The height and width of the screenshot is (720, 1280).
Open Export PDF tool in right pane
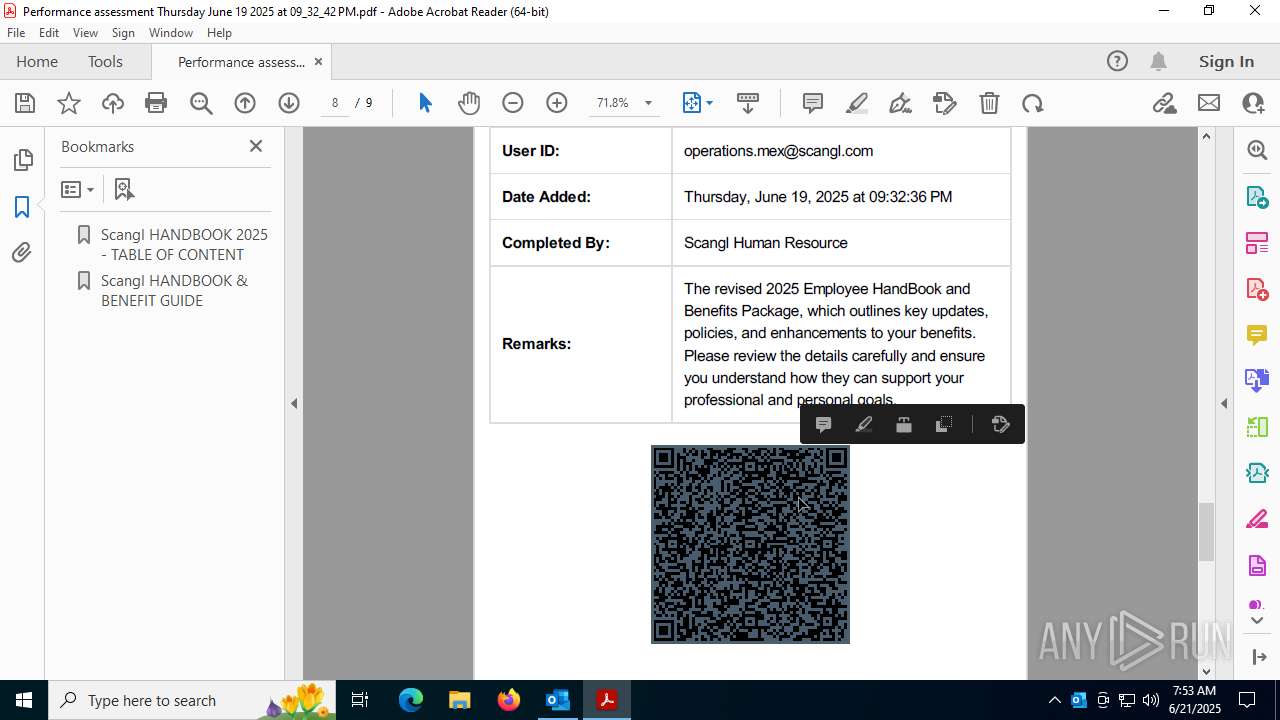1257,196
